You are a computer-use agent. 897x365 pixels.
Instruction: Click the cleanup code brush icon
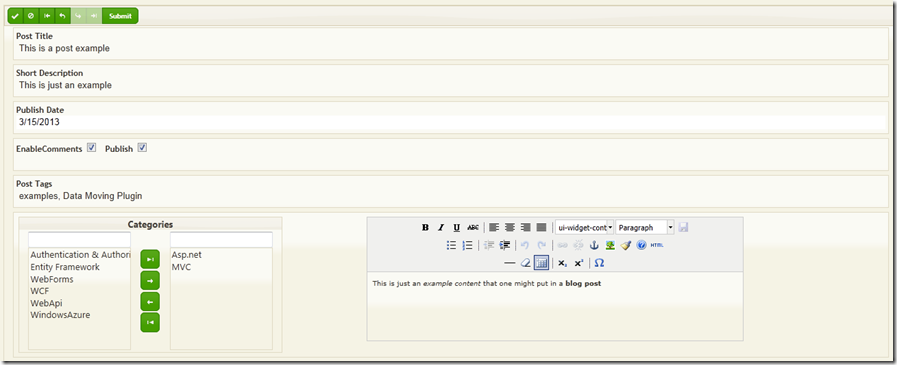pos(625,245)
